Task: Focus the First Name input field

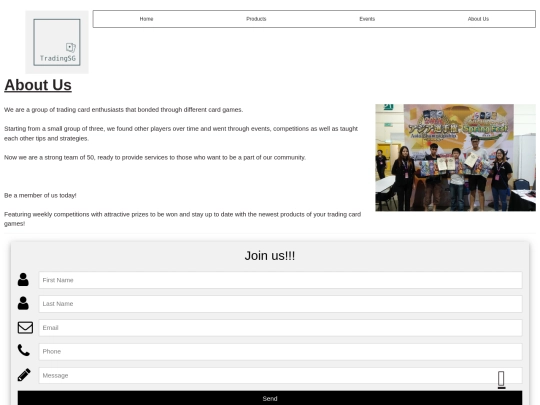Action: click(280, 280)
